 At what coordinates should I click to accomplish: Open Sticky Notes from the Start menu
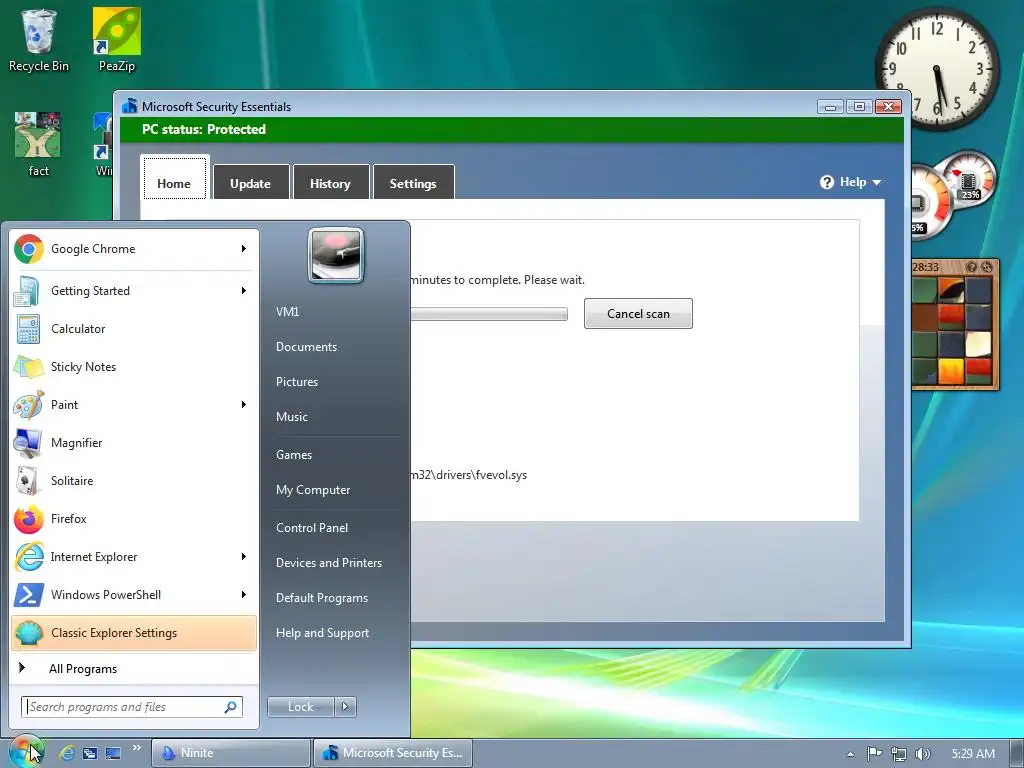[134, 366]
